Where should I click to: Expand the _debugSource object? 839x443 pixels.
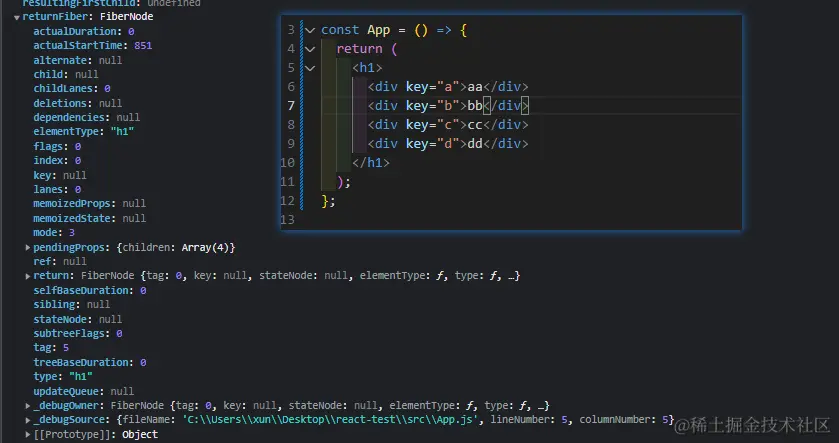point(28,420)
